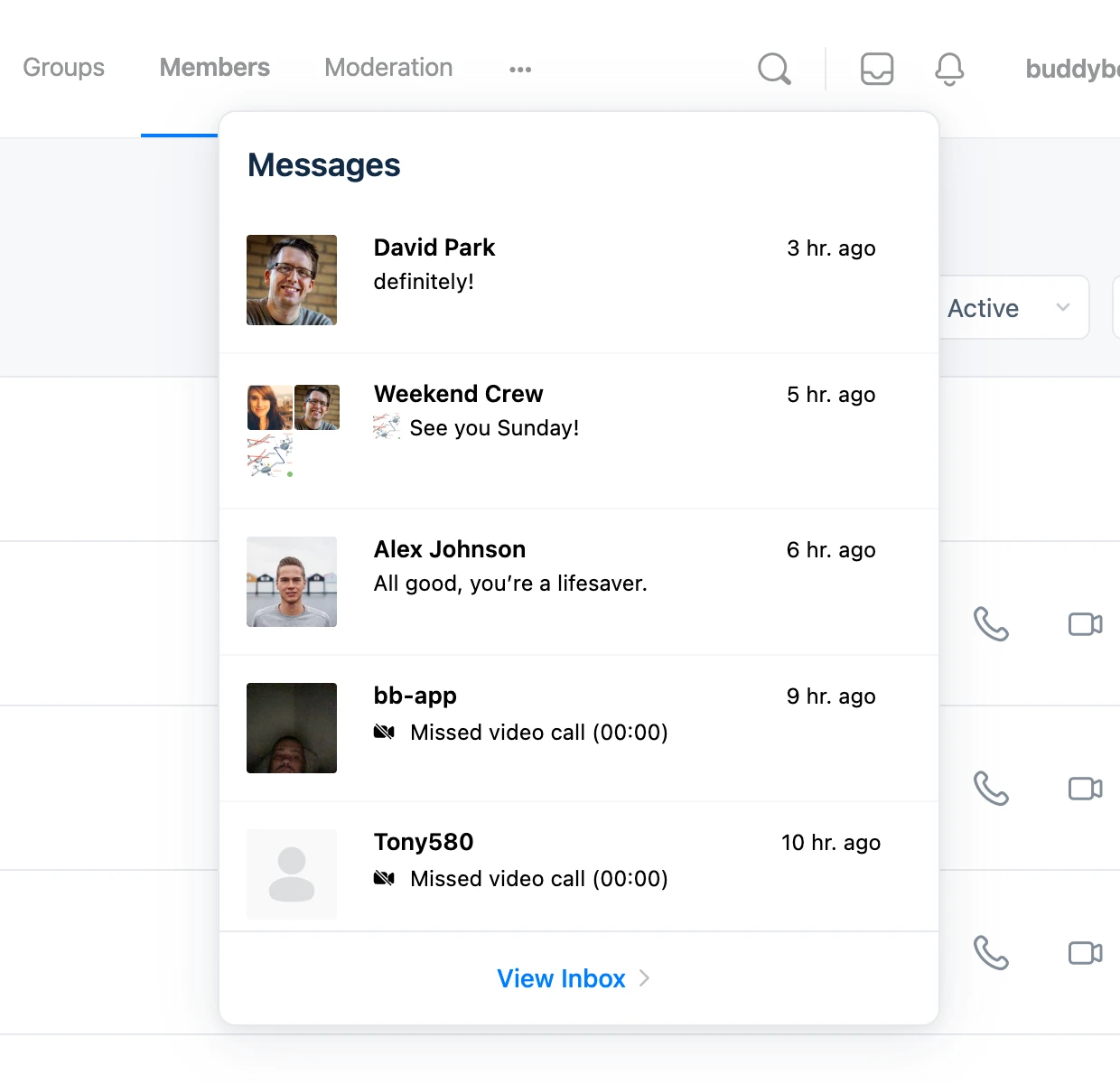
Task: Click the missed video call icon for Tony580
Action: click(x=384, y=878)
